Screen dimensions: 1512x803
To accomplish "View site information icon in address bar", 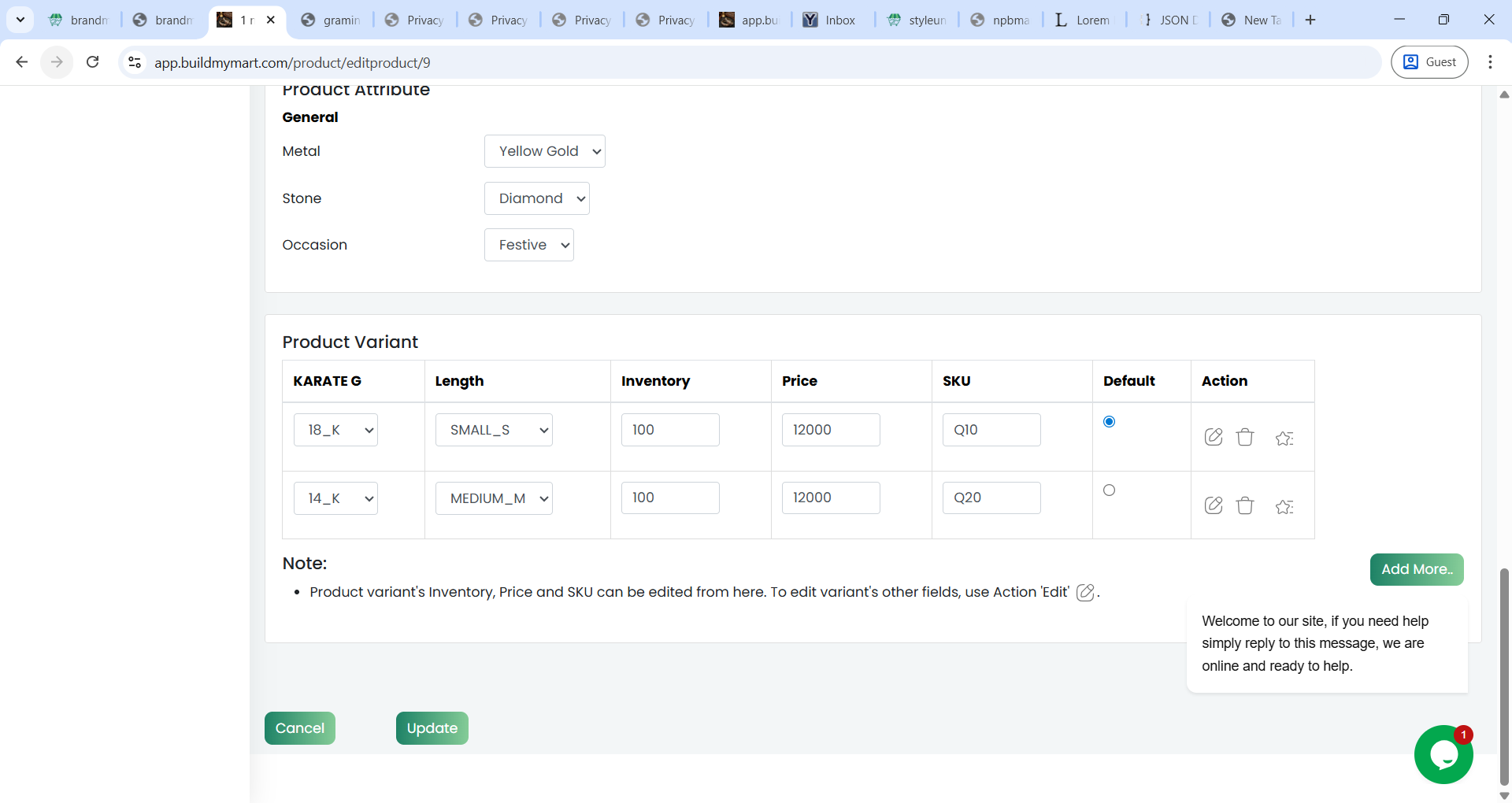I will 135,62.
